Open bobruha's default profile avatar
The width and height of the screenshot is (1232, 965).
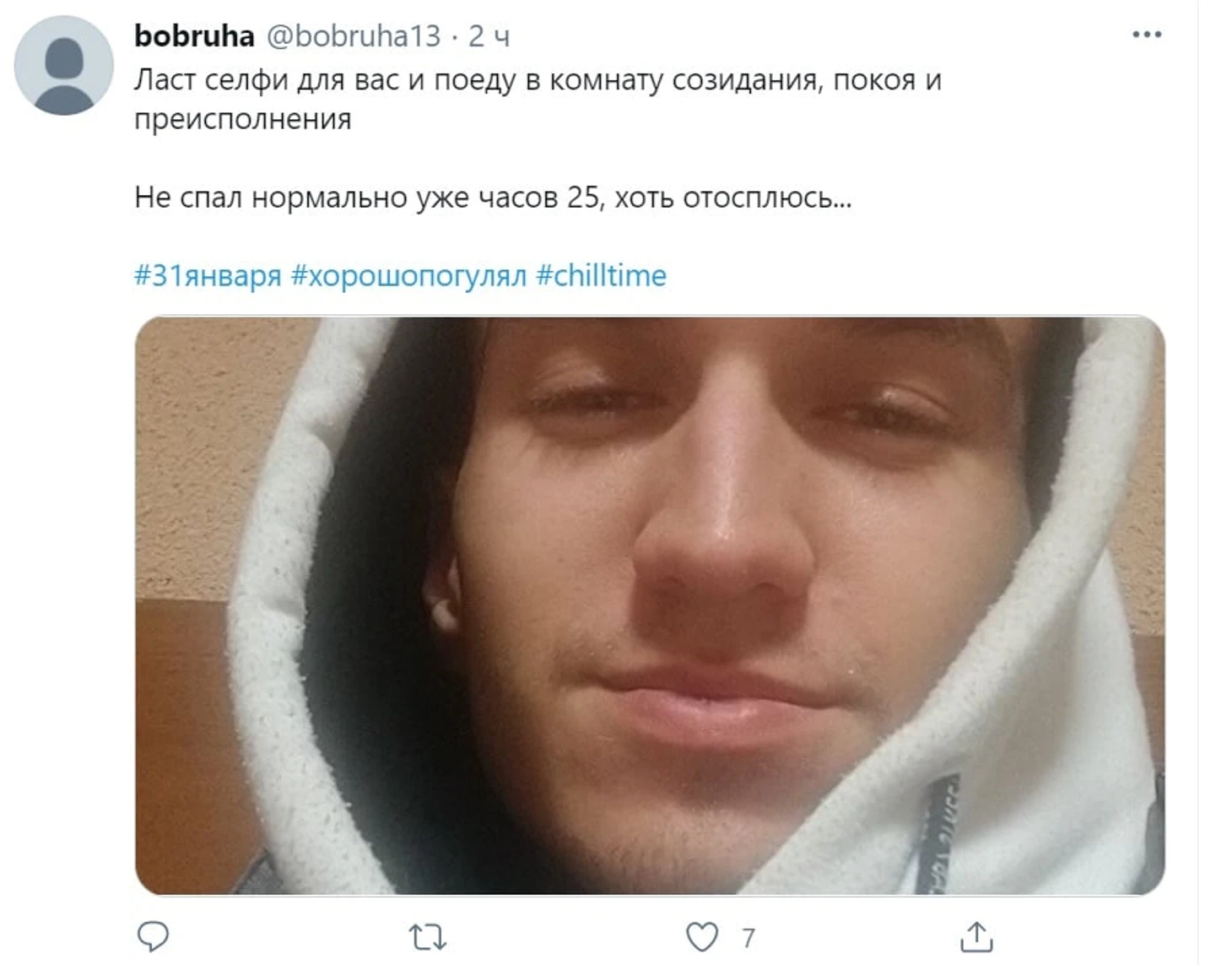[x=64, y=65]
